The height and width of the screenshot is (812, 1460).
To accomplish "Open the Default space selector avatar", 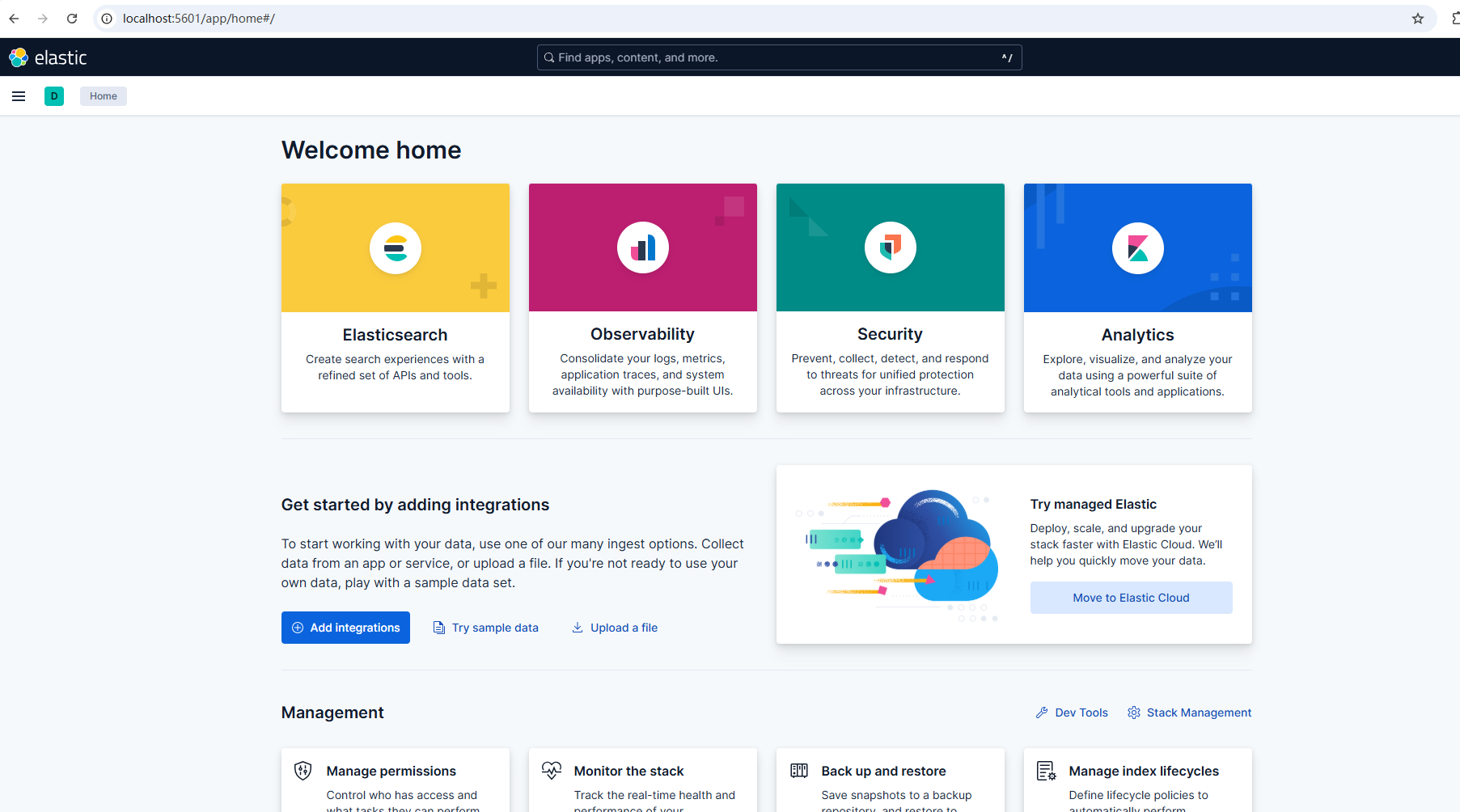I will click(x=54, y=96).
